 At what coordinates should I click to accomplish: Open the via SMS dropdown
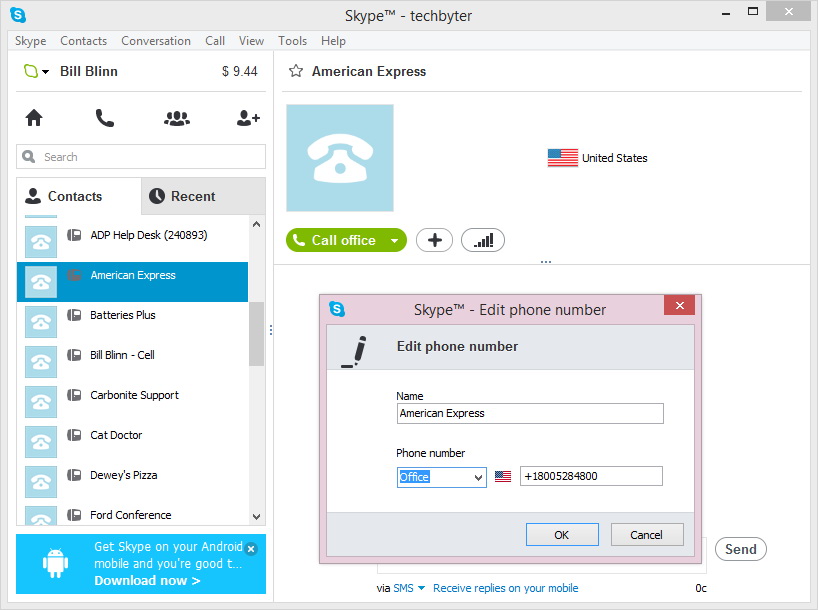[408, 588]
